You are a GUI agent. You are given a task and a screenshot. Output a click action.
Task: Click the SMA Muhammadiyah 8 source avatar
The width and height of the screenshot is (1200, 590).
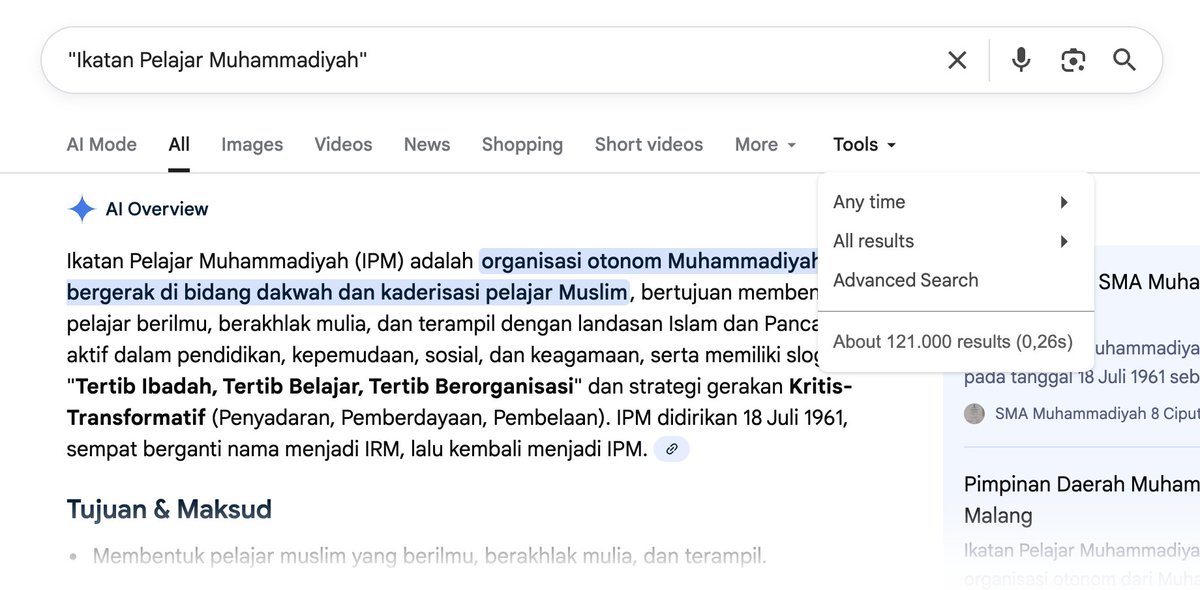(x=974, y=413)
